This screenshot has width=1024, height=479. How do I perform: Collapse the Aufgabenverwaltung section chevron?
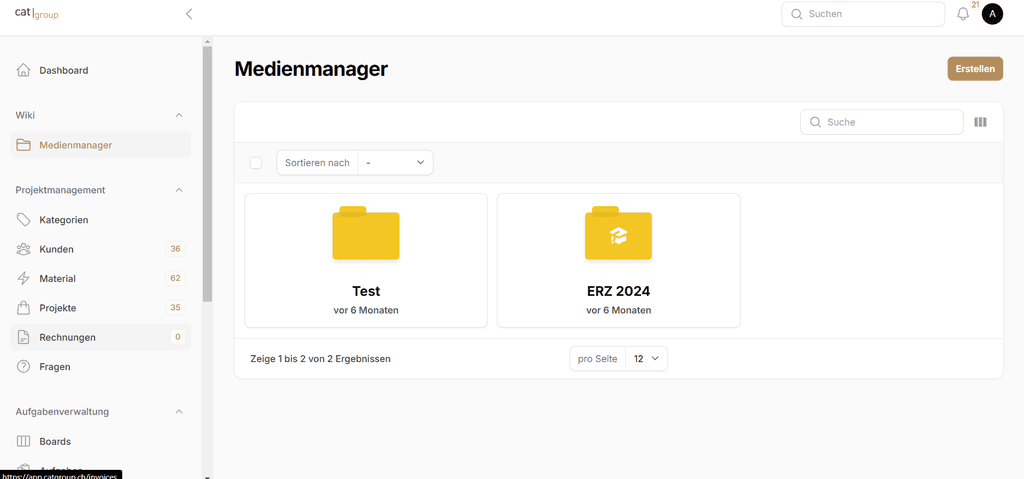point(179,412)
